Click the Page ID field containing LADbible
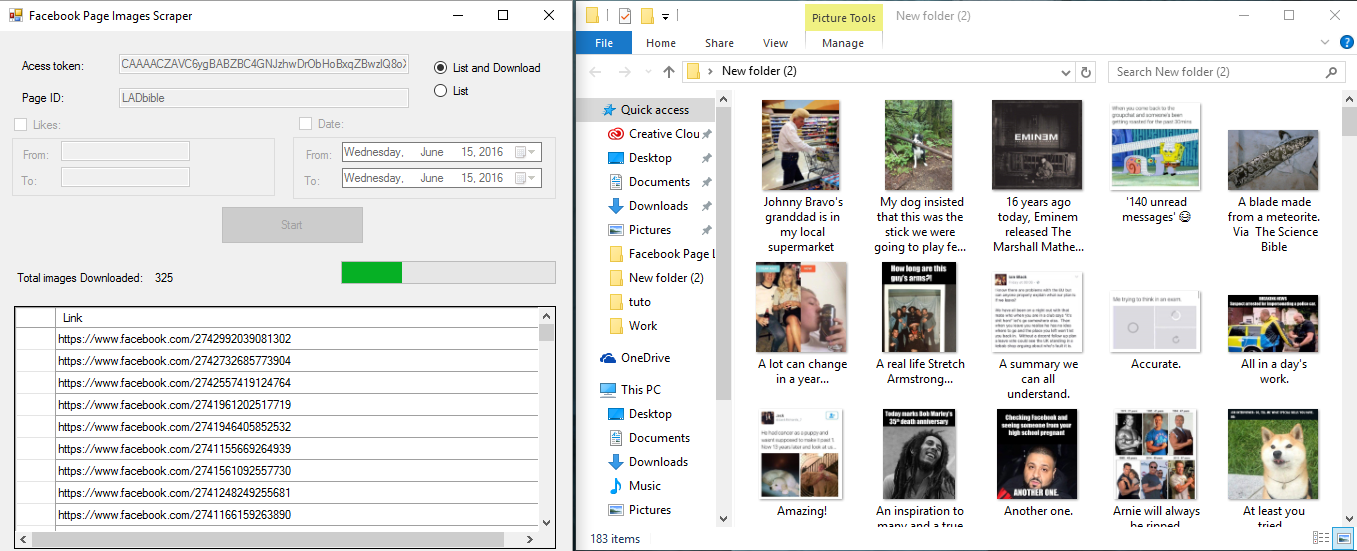This screenshot has height=551, width=1357. [x=264, y=98]
